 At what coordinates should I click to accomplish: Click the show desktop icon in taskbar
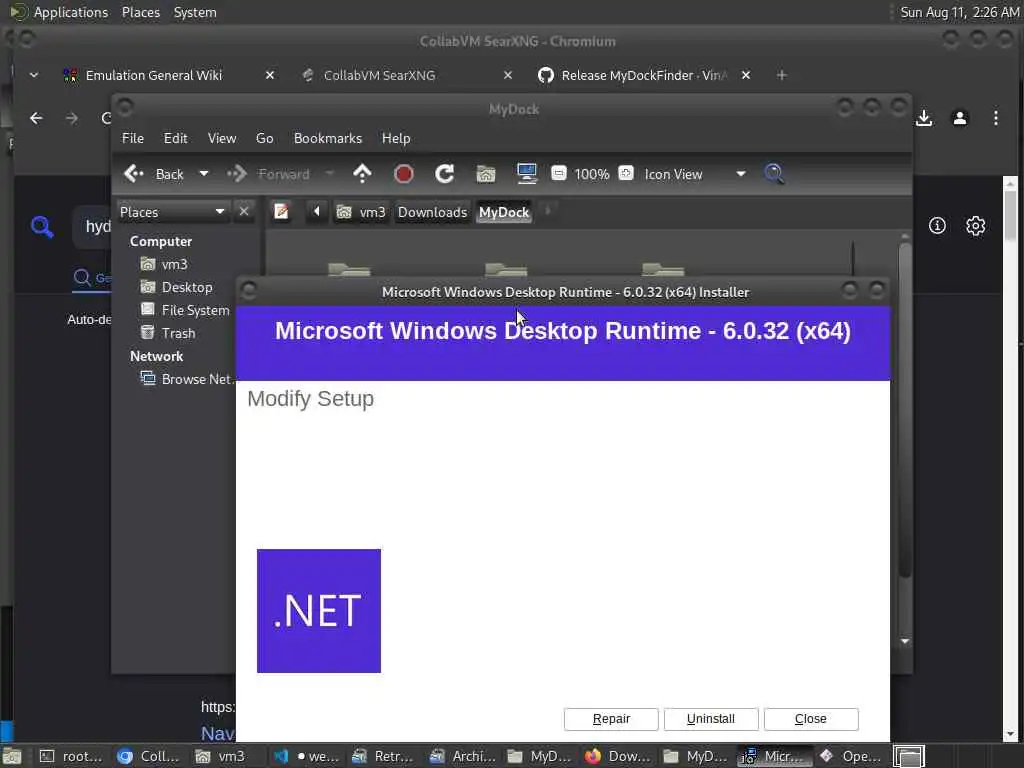point(12,756)
